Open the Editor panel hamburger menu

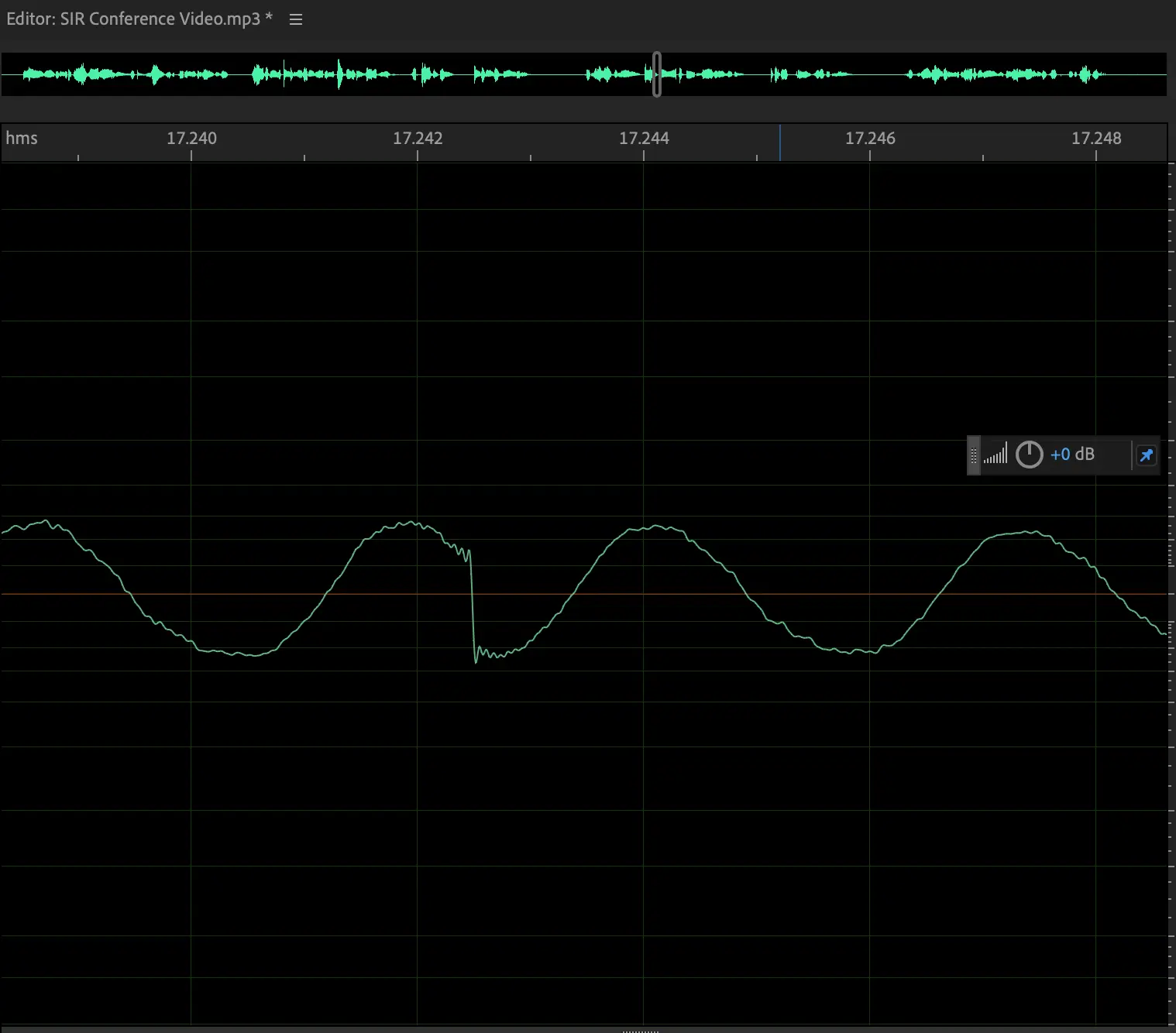tap(295, 19)
